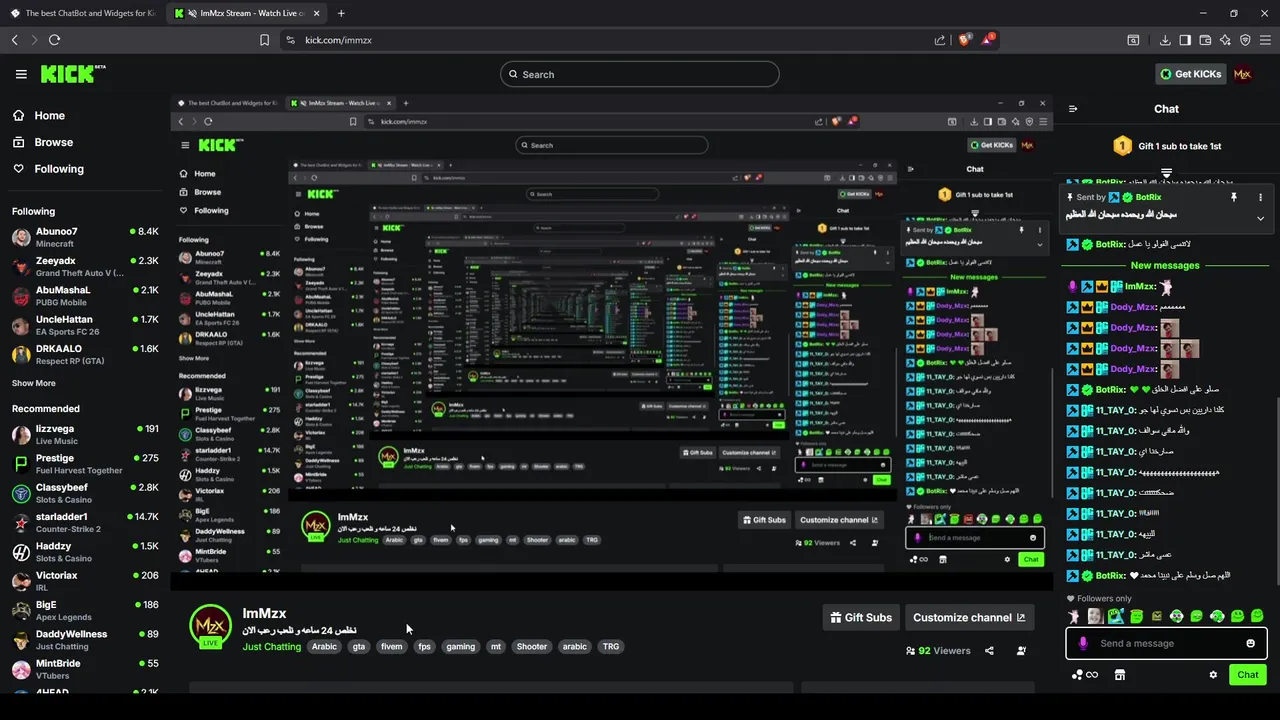Click the green Chat send button
This screenshot has width=1280, height=720.
click(x=1247, y=675)
